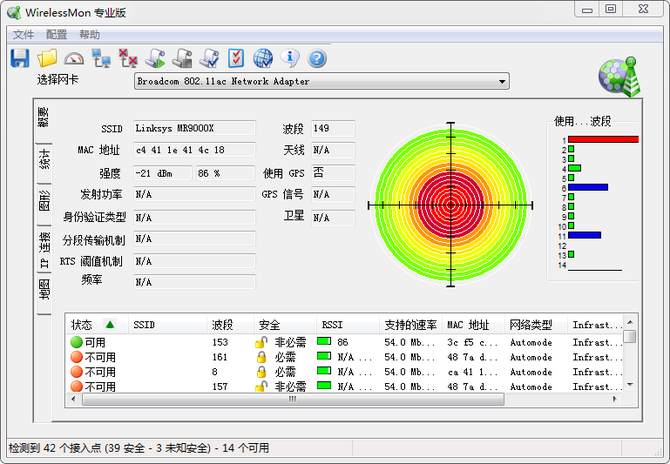Open the 帮助 menu
The image size is (670, 464).
[x=89, y=34]
